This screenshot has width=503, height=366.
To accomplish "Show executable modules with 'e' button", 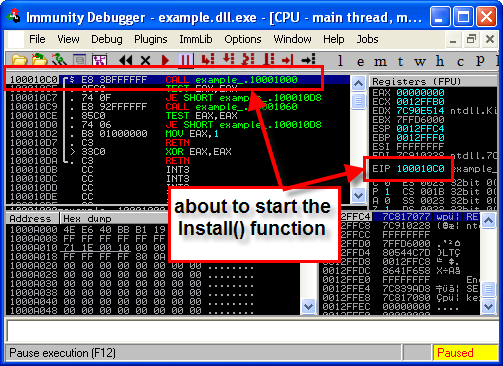I will [x=360, y=62].
